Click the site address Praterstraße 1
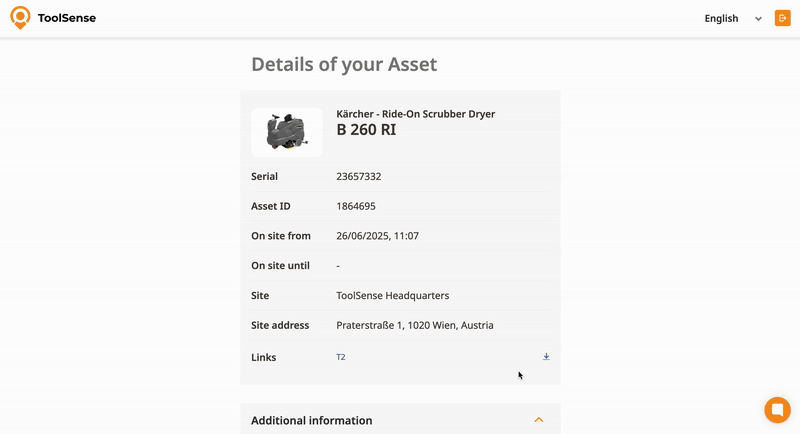Image resolution: width=800 pixels, height=434 pixels. tap(414, 325)
